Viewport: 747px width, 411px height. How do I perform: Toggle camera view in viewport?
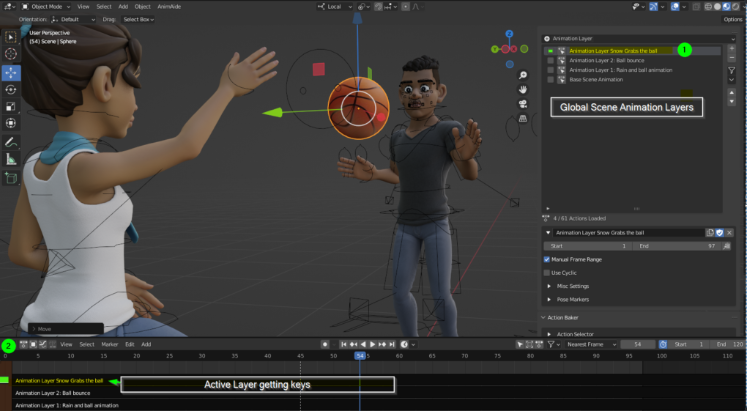pos(523,105)
